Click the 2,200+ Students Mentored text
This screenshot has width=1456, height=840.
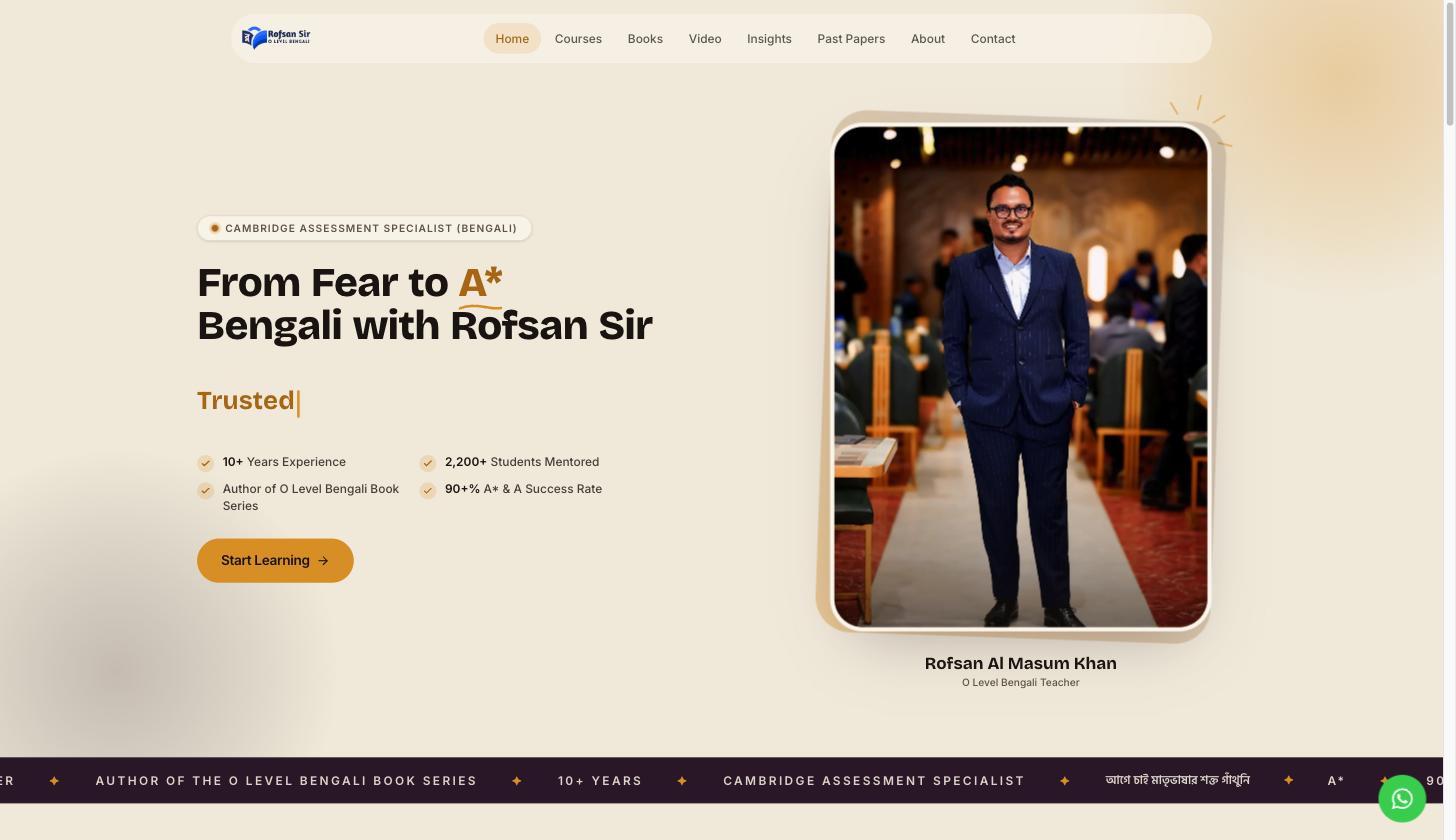pos(522,462)
